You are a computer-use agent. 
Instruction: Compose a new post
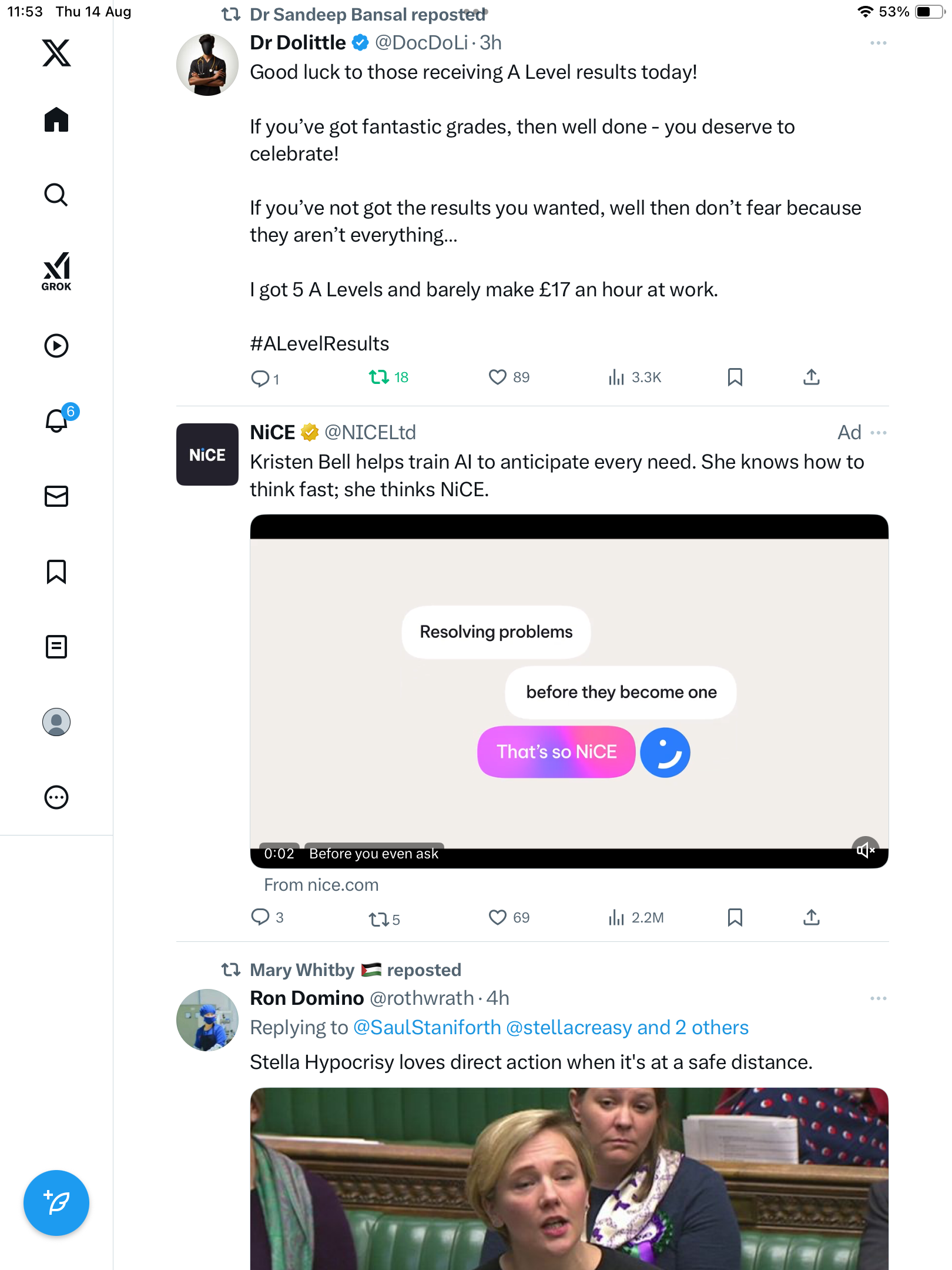[56, 1203]
